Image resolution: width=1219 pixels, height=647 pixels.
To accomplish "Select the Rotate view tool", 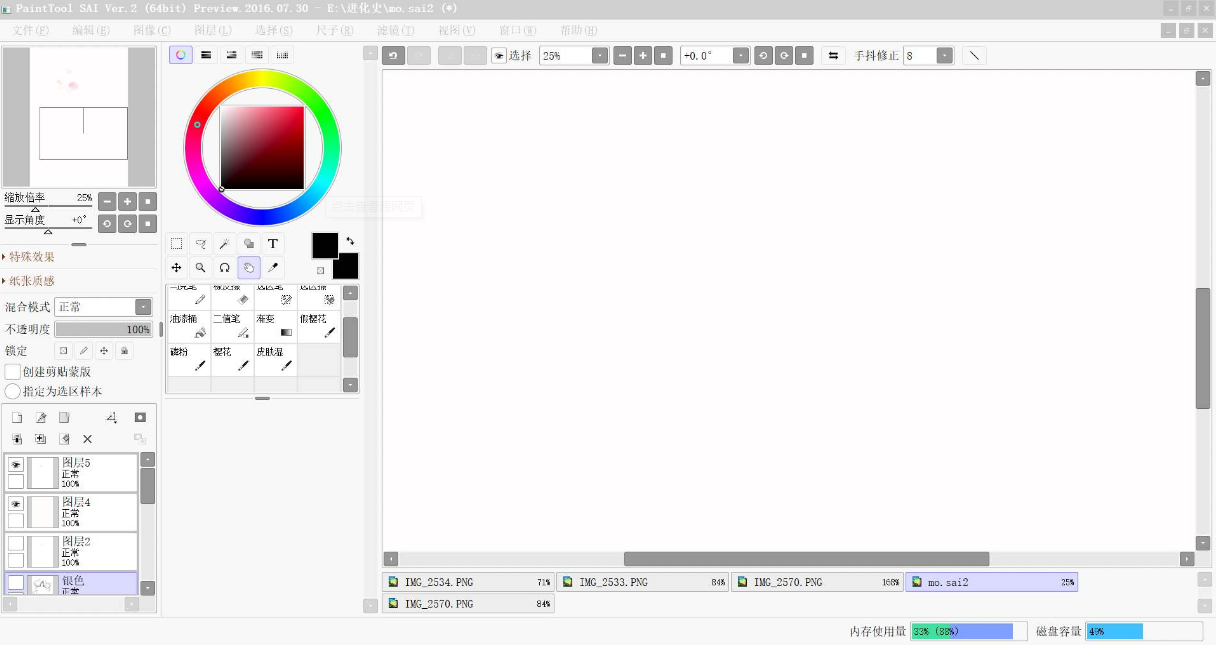I will point(225,268).
